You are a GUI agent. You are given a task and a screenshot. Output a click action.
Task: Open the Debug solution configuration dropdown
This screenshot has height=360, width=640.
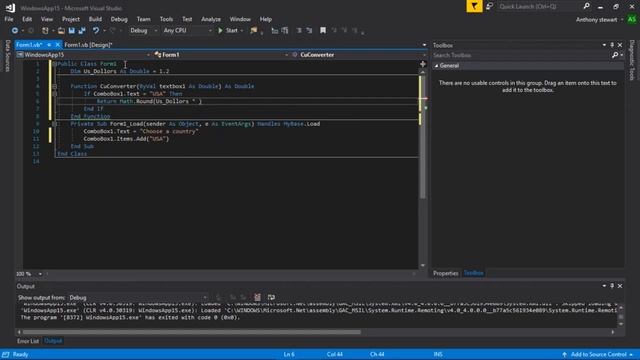point(143,31)
